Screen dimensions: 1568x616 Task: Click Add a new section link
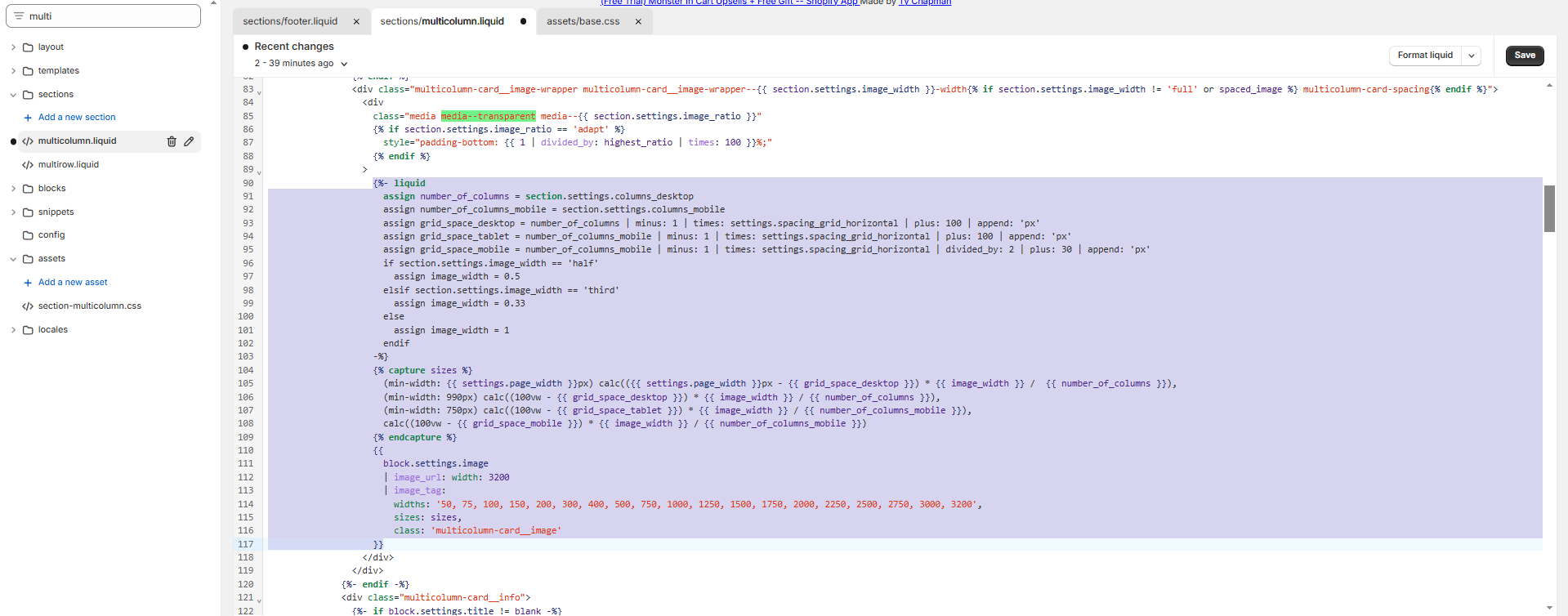click(77, 118)
